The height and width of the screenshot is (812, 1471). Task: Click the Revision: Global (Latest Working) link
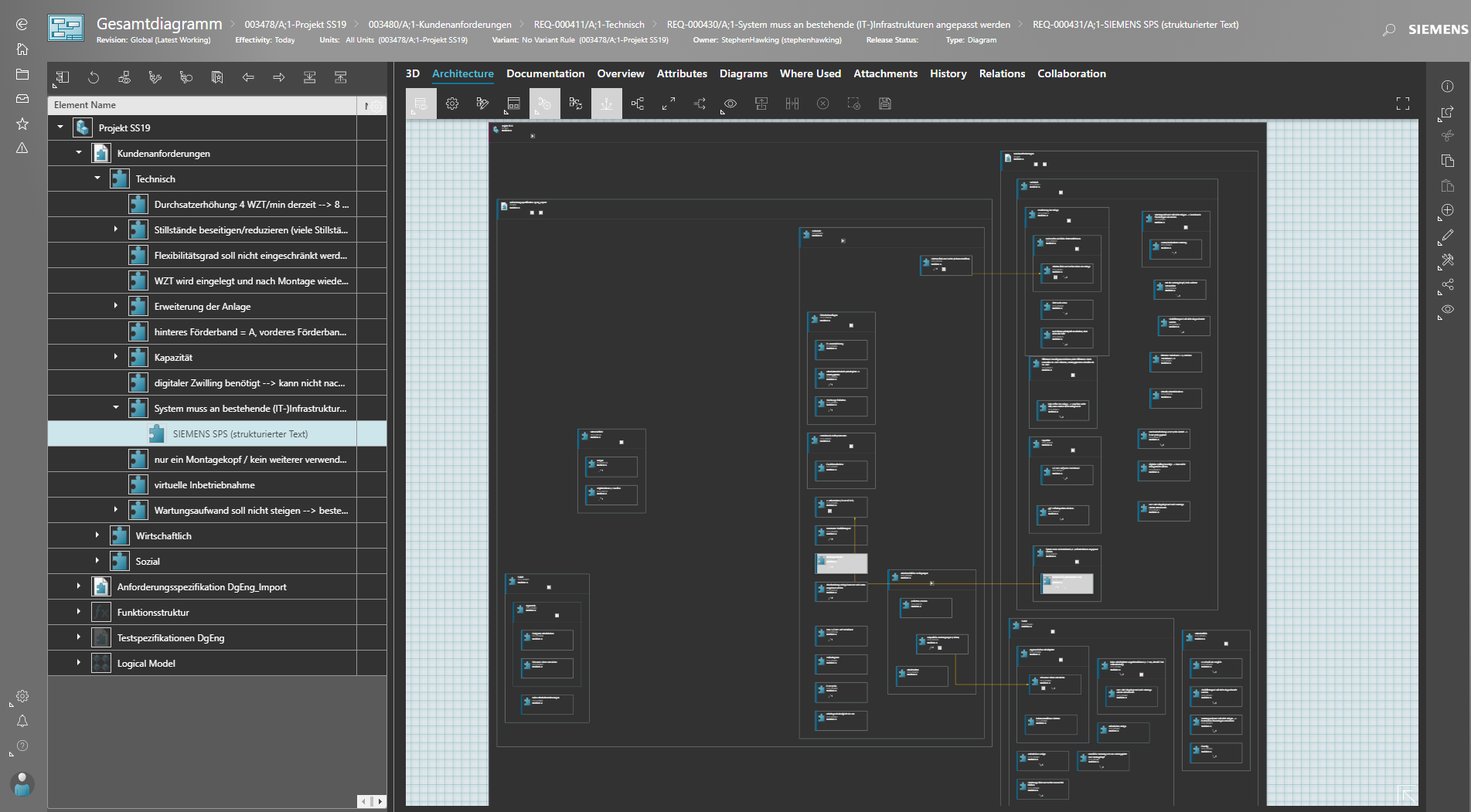tap(153, 40)
